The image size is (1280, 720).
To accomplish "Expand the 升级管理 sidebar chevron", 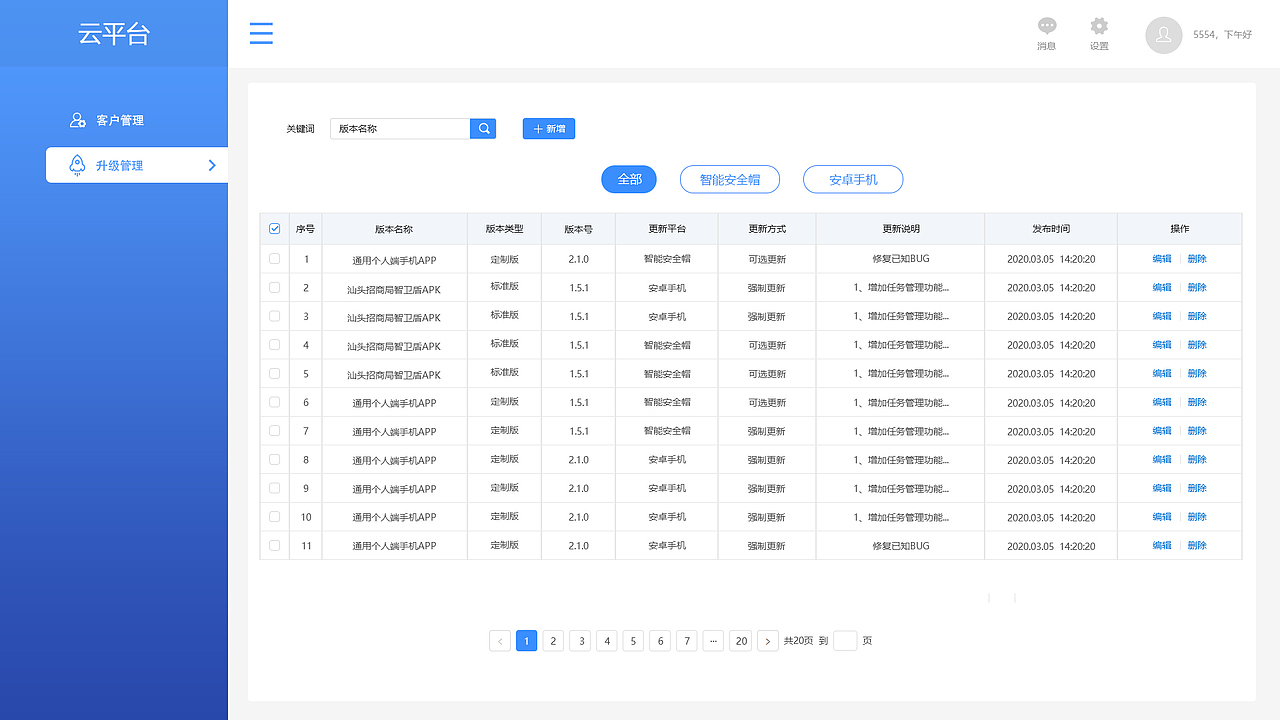I will [x=212, y=165].
